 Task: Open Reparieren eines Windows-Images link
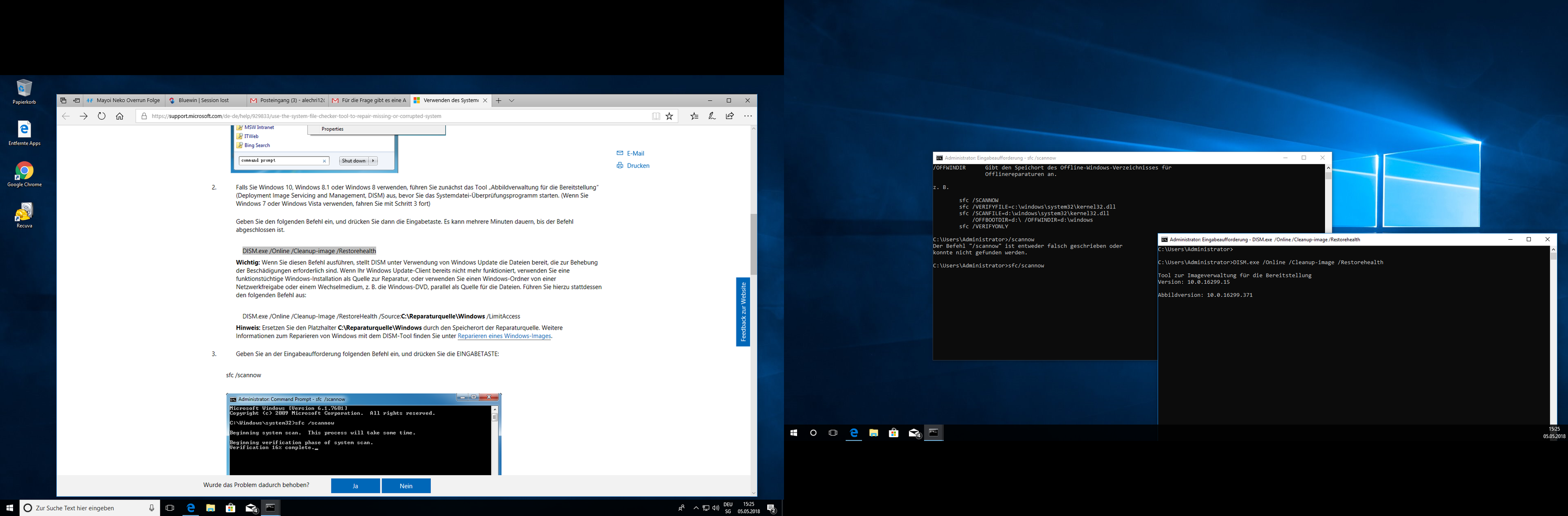pyautogui.click(x=504, y=336)
